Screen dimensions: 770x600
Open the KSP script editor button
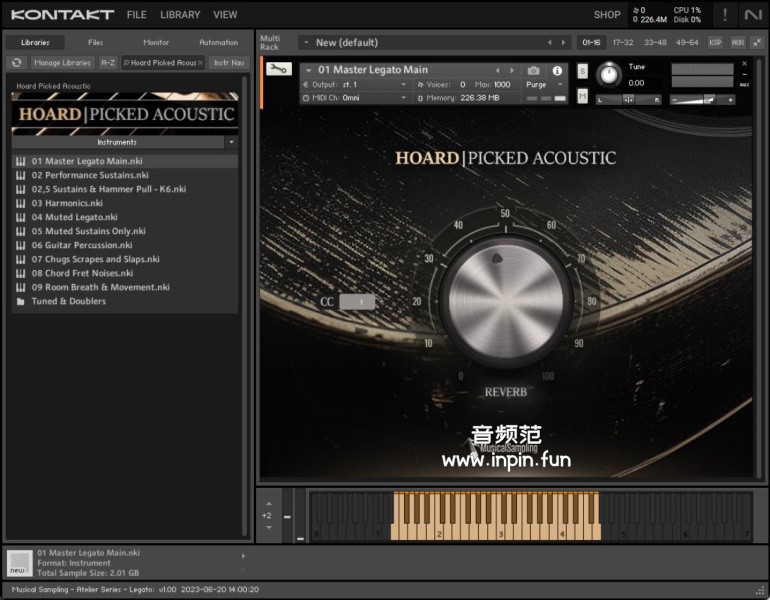click(x=715, y=42)
